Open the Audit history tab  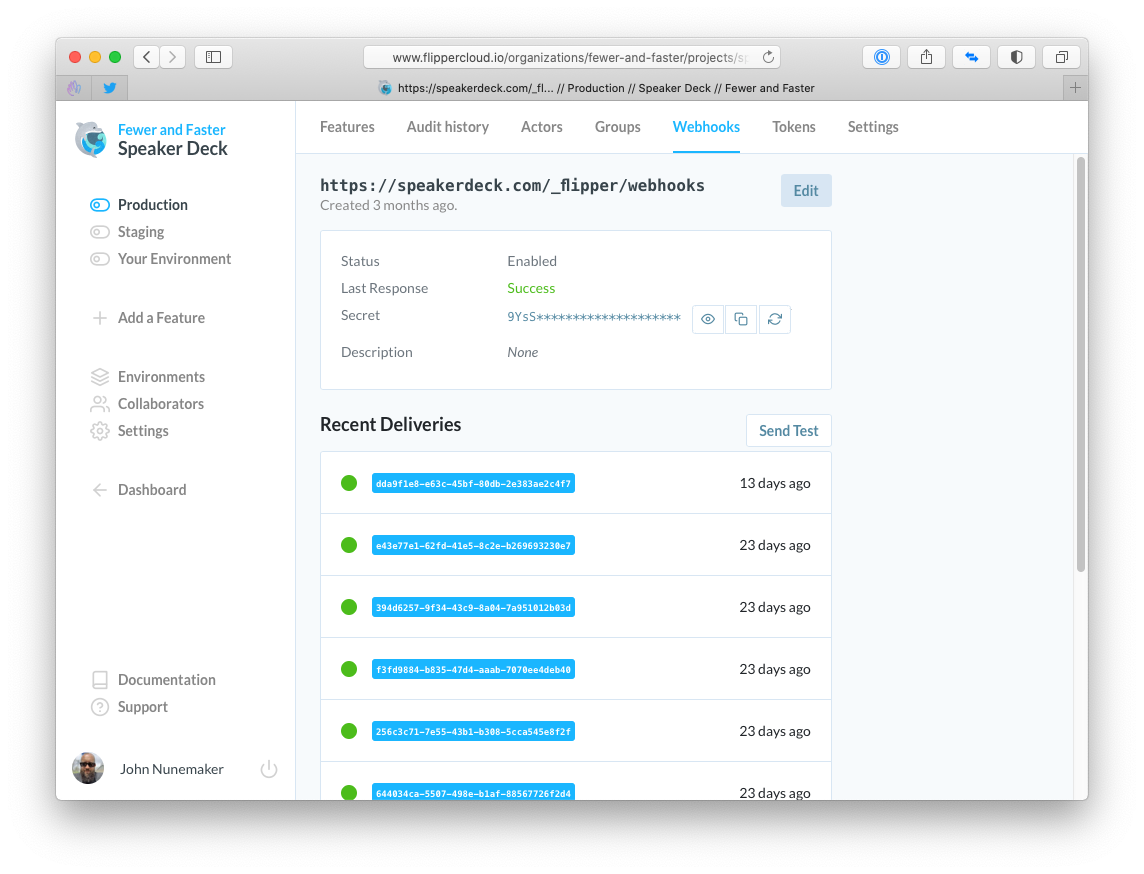[448, 127]
